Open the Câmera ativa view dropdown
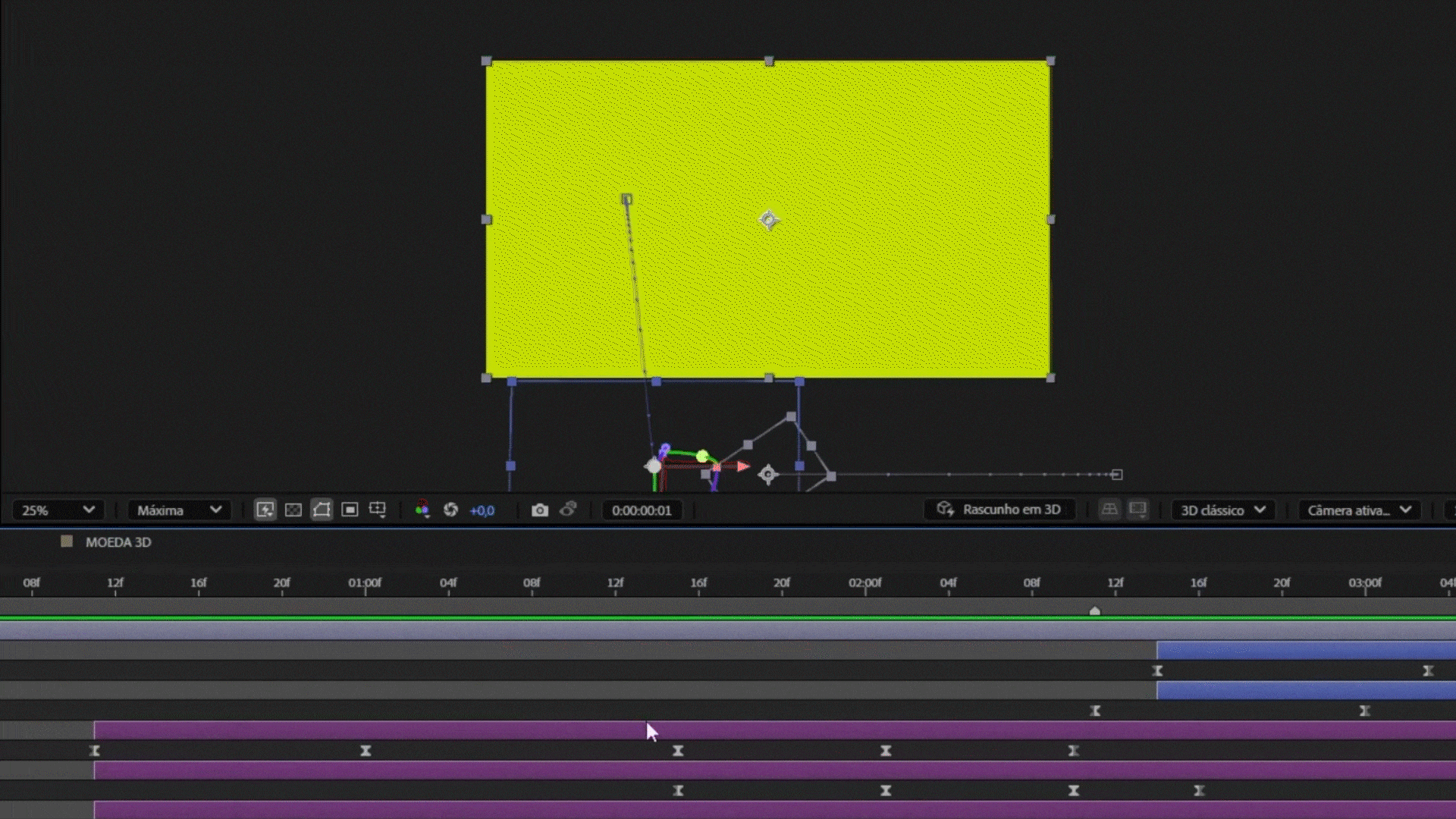Image resolution: width=1456 pixels, height=819 pixels. coord(1359,510)
